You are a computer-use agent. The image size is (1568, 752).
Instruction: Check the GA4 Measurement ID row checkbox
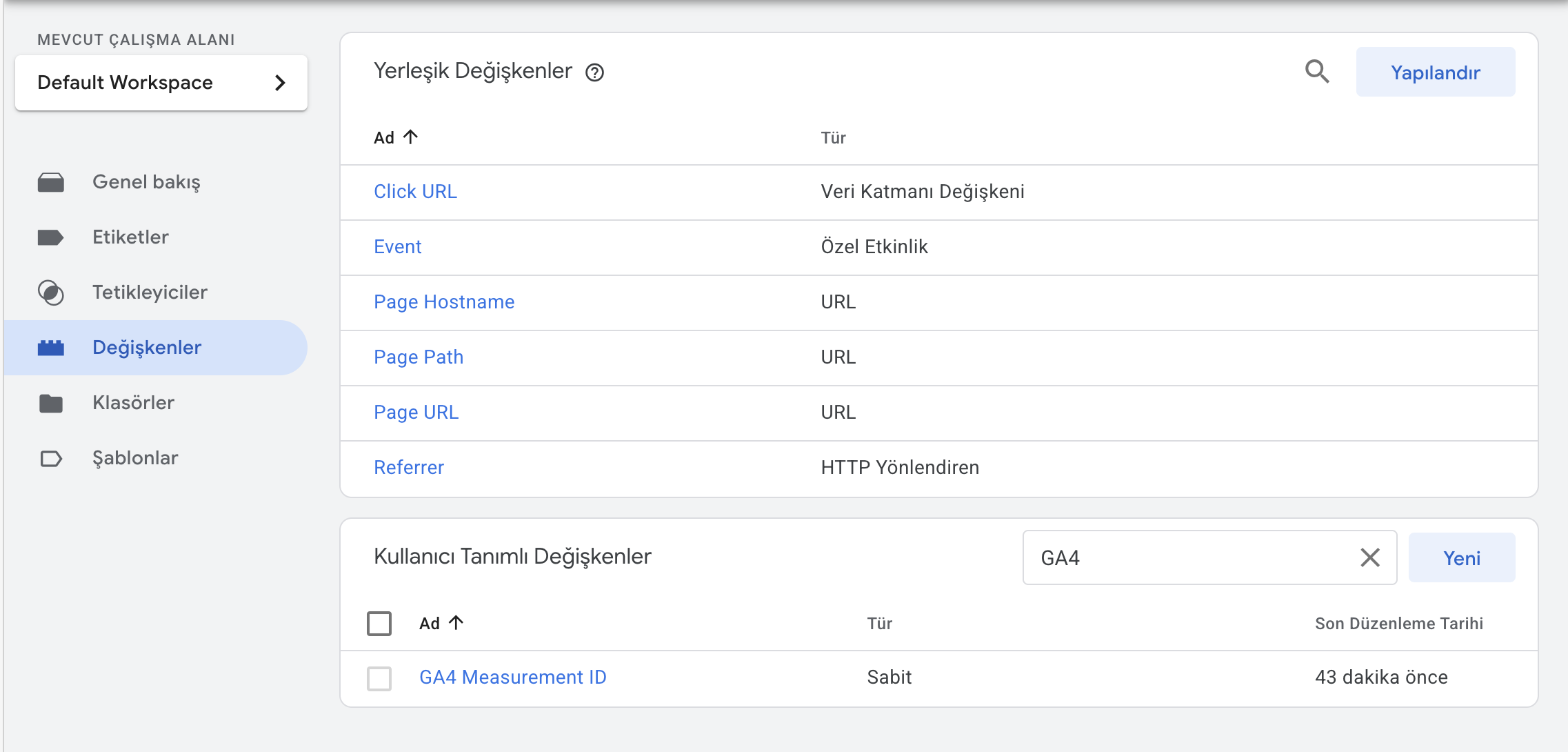pyautogui.click(x=379, y=677)
